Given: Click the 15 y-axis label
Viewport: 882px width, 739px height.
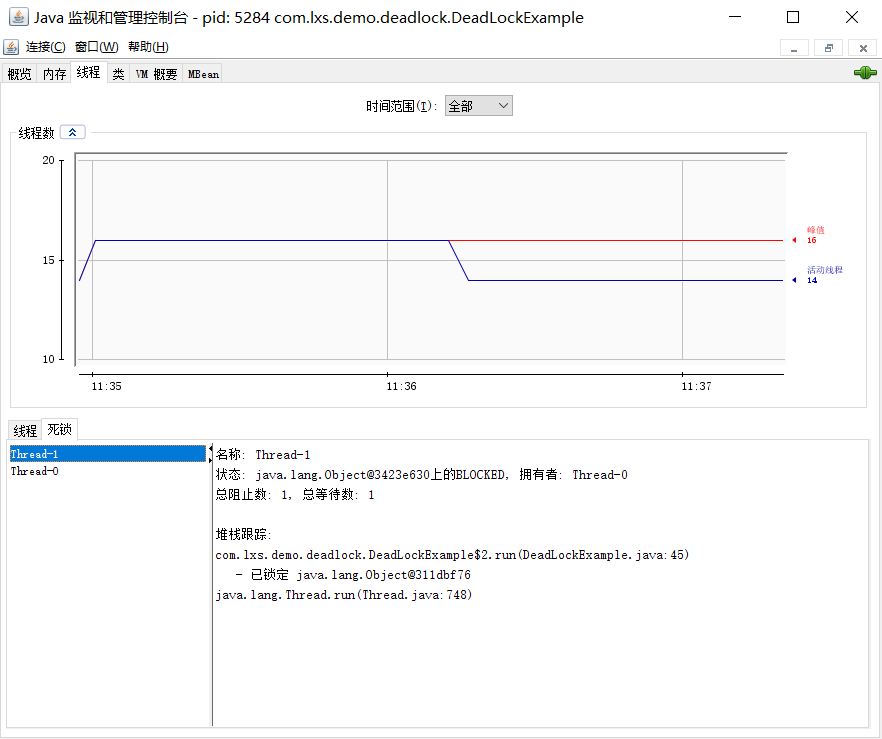Looking at the screenshot, I should [x=49, y=260].
